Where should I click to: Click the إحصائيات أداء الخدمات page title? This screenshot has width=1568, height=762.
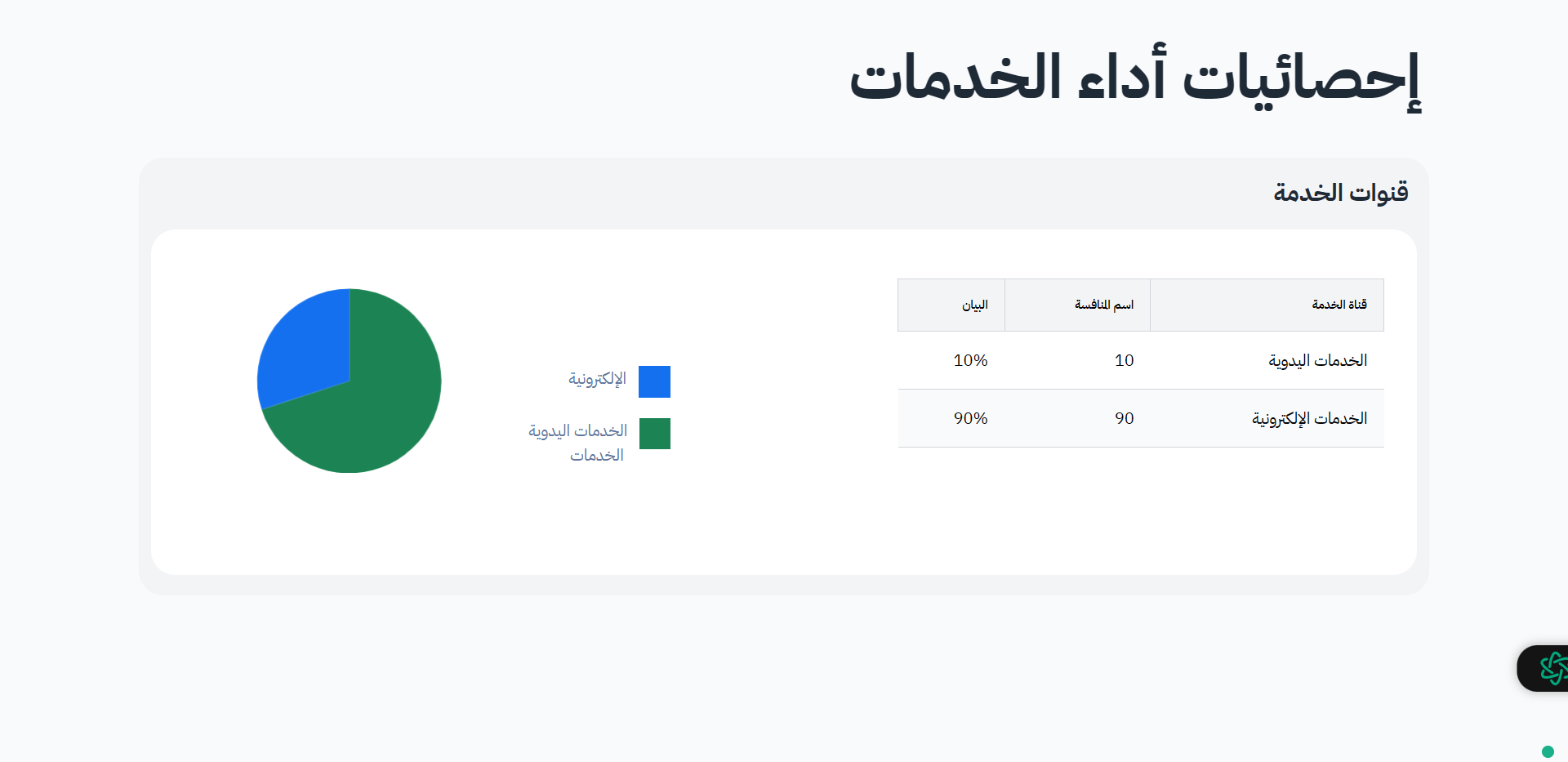point(1135,78)
